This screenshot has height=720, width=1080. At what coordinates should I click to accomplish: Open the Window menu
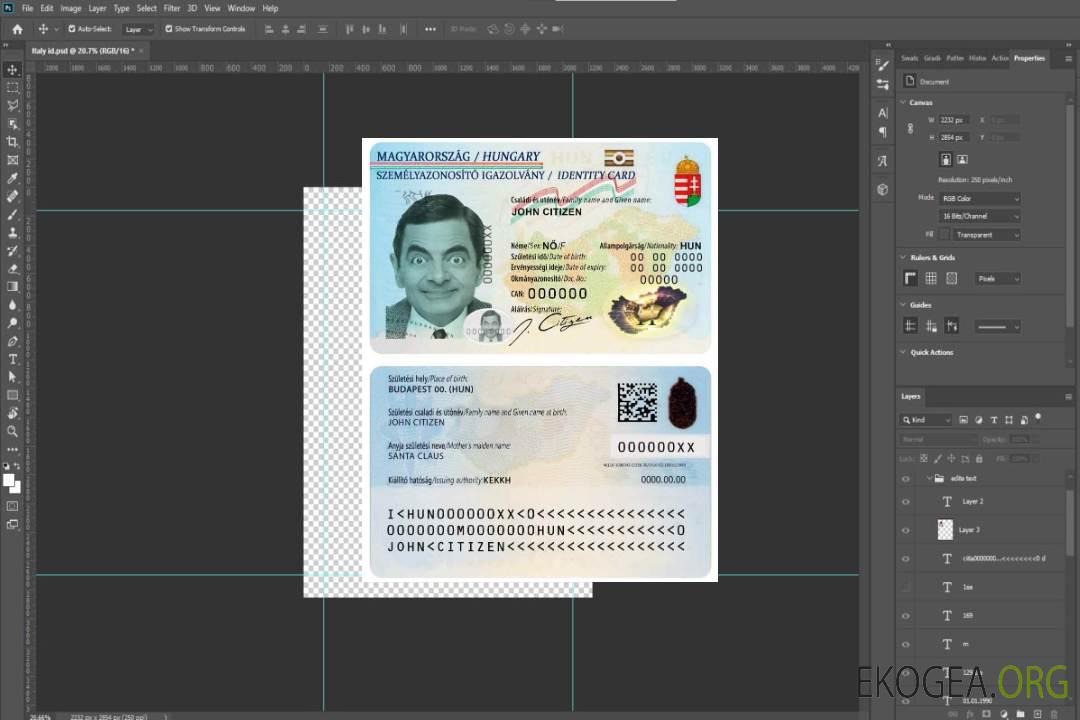241,8
